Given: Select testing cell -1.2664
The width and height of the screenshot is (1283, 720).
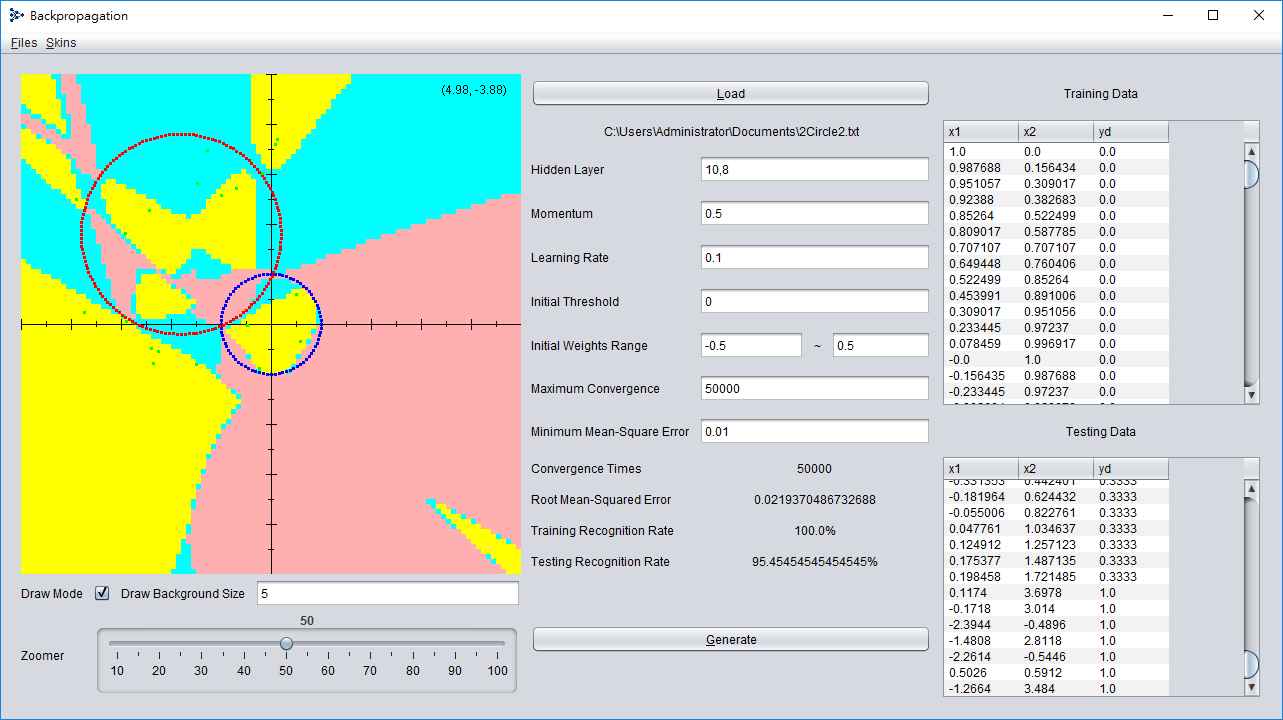Looking at the screenshot, I should 981,689.
